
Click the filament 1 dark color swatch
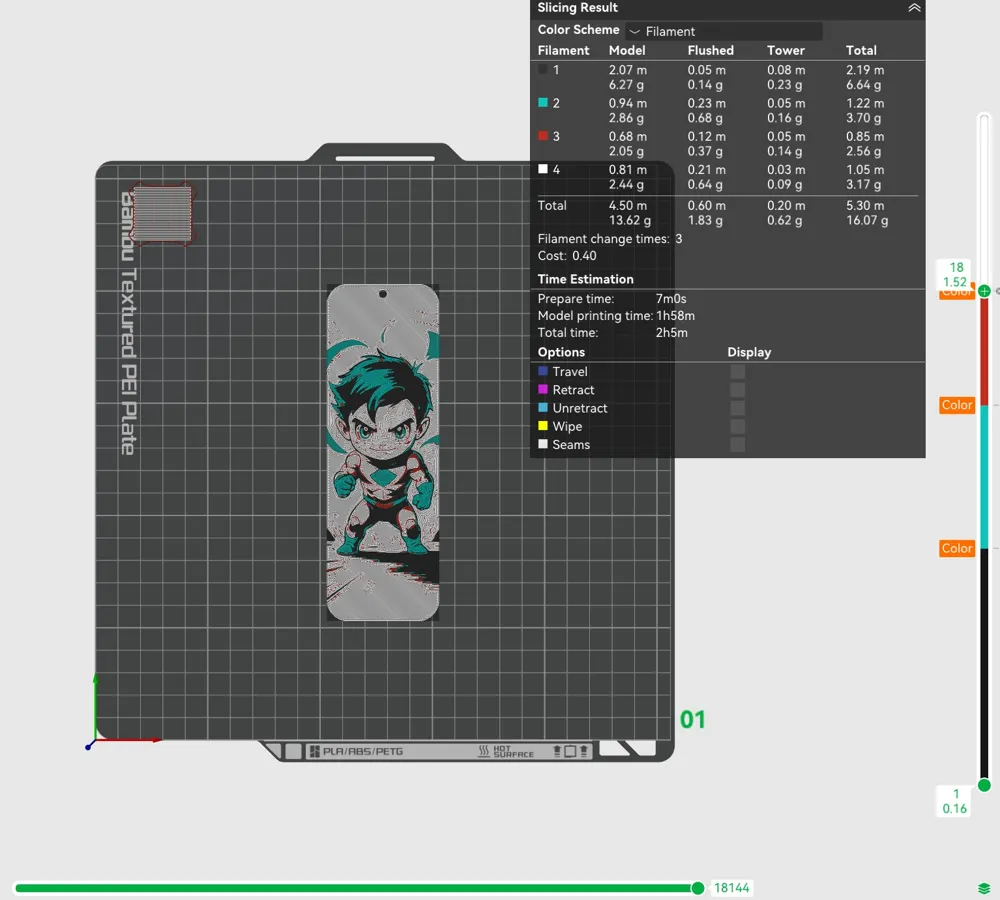[543, 70]
